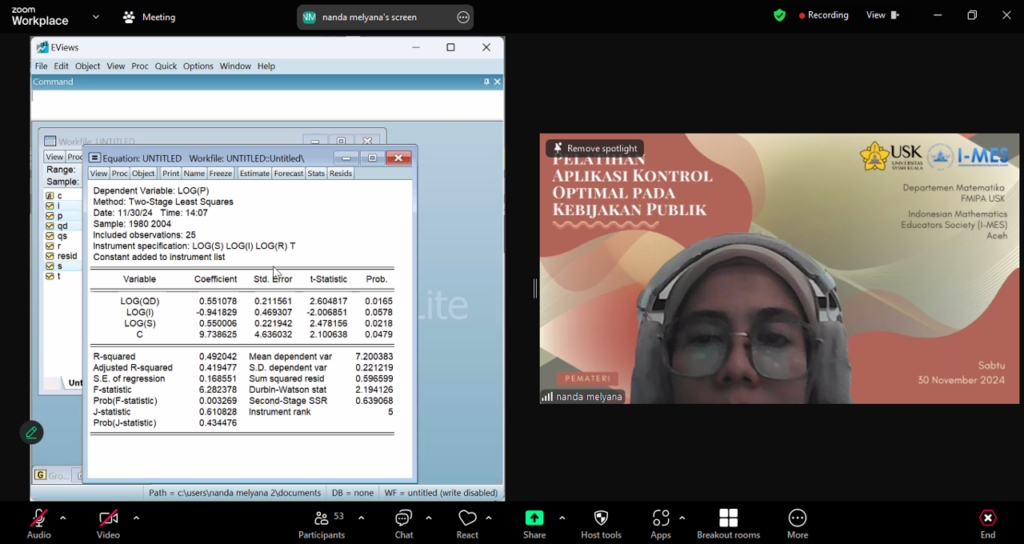1024x544 pixels.
Task: Start the Video camera
Action: point(108,518)
